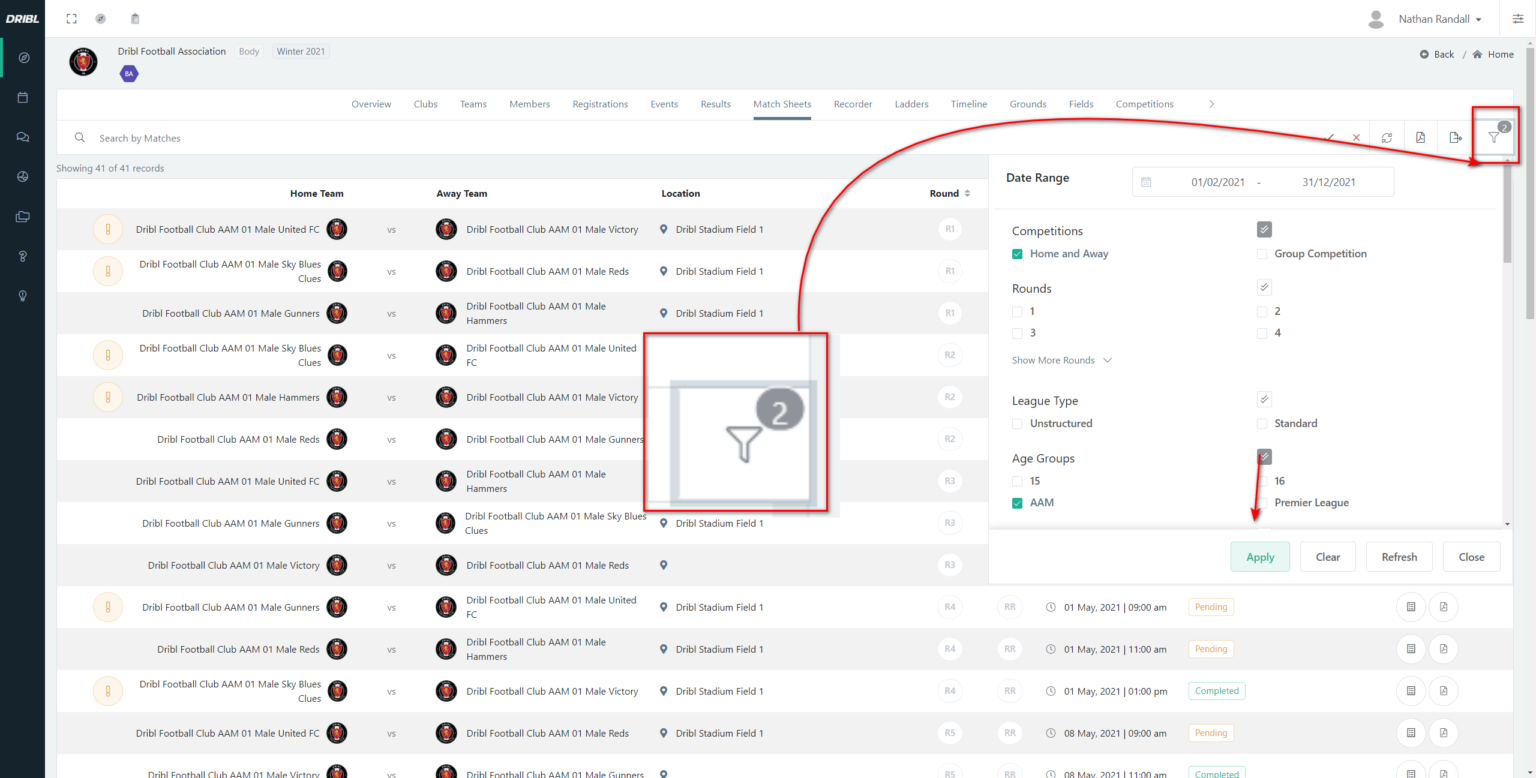Open the filter funnel icon in toolbar
Screen dimensions: 1536x778
[1493, 138]
